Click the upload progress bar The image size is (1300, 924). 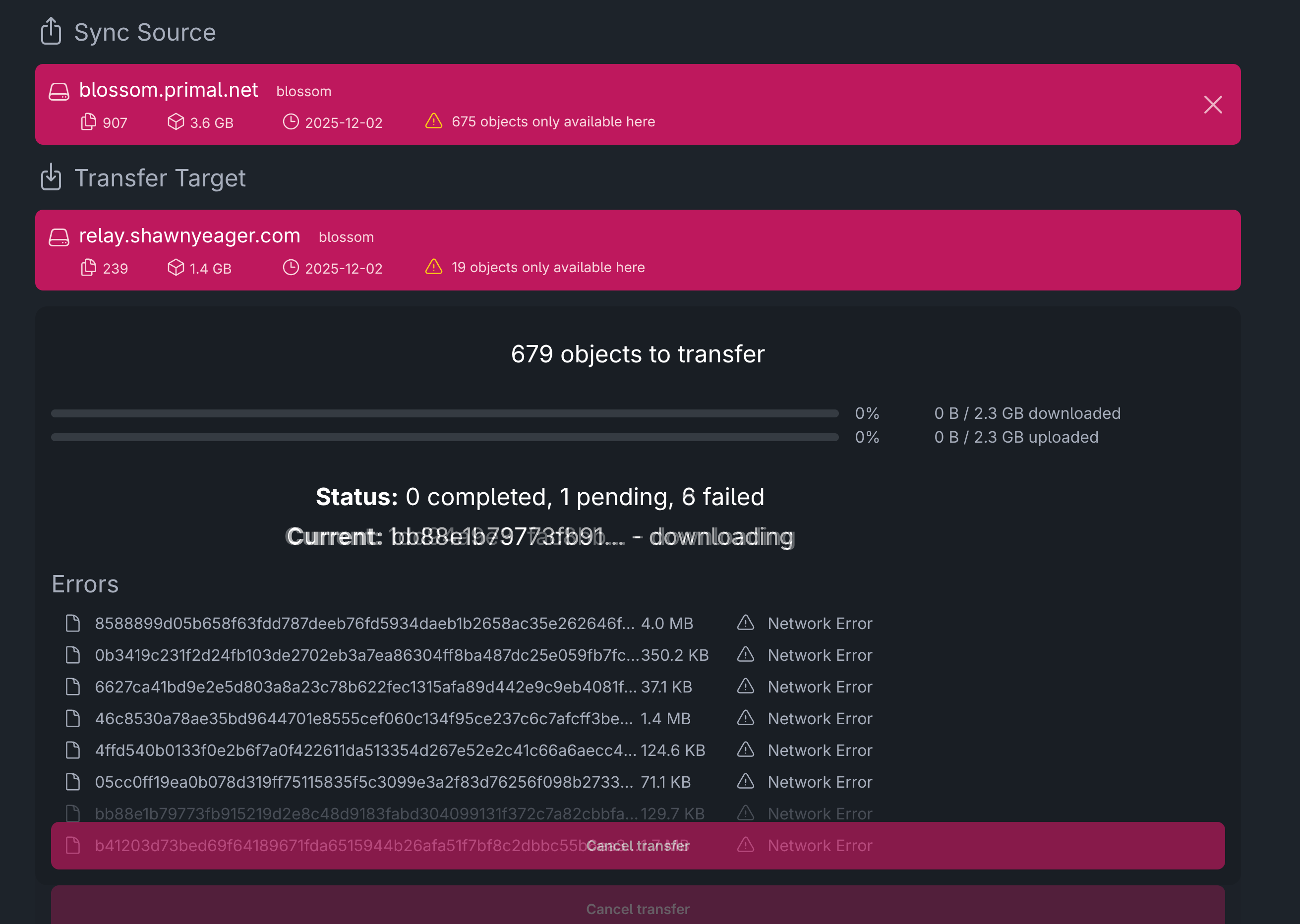pos(444,438)
